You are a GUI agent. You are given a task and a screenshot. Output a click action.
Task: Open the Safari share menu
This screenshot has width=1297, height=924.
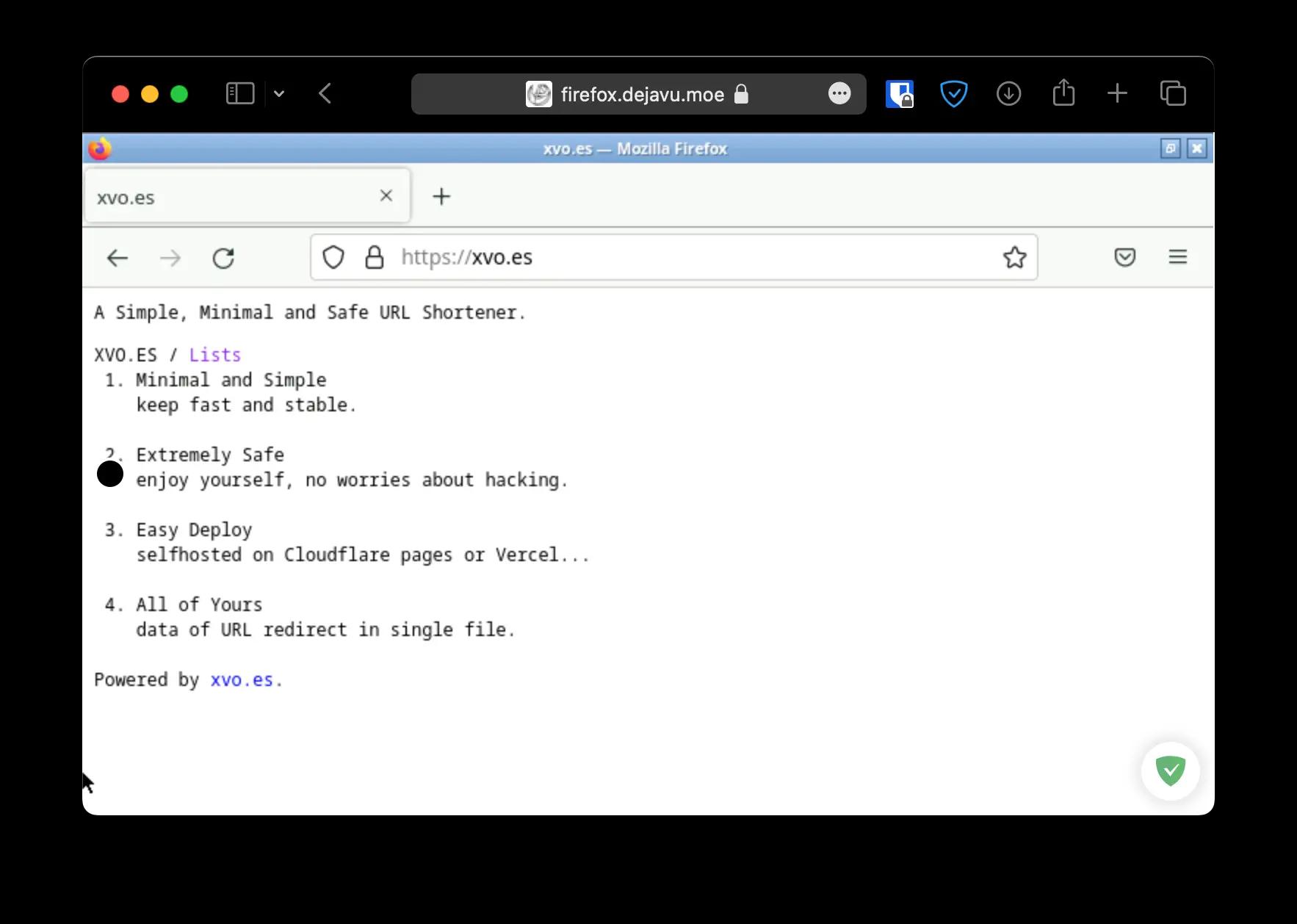pyautogui.click(x=1063, y=93)
